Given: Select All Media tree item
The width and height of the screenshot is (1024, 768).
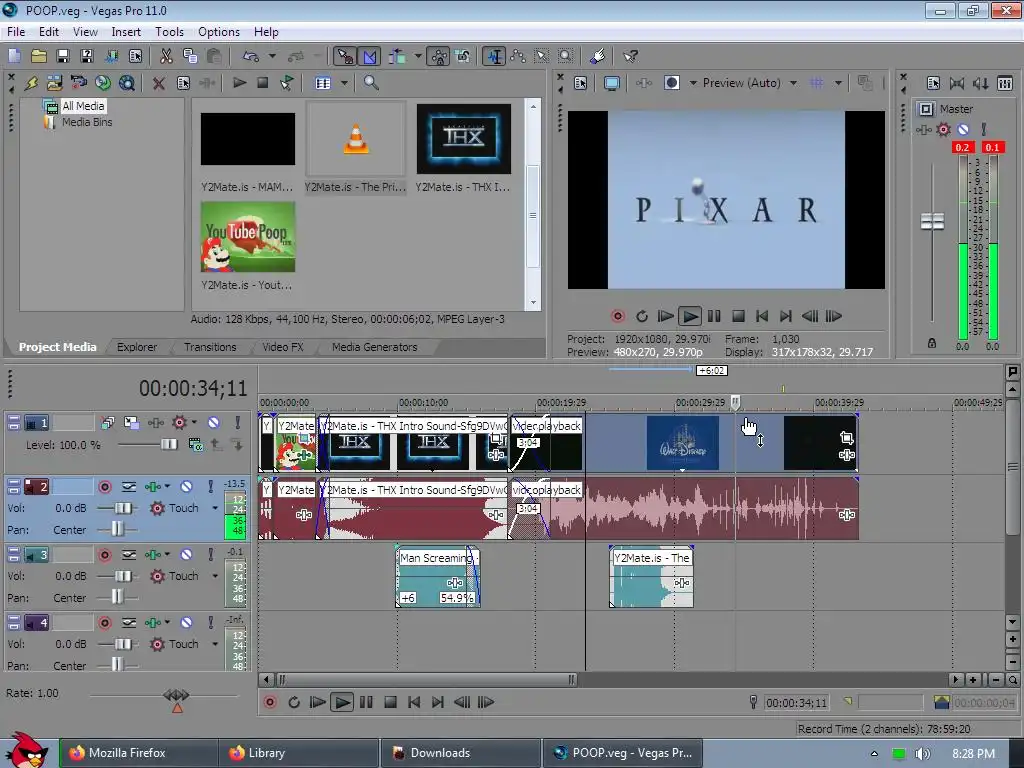Looking at the screenshot, I should pos(83,106).
